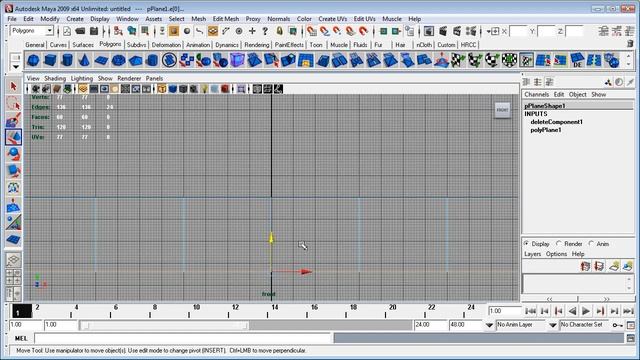Click the lock icon in status line
Viewport: 640px width, 360px height.
click(x=279, y=31)
